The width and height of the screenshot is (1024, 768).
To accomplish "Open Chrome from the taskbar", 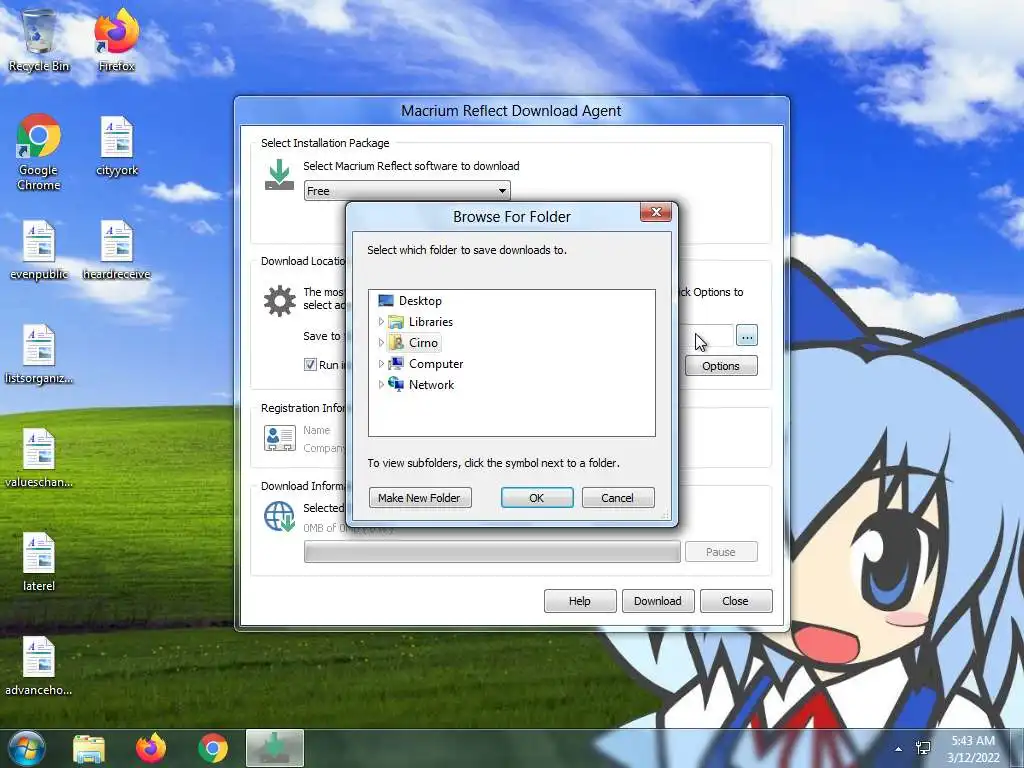I will [x=213, y=749].
